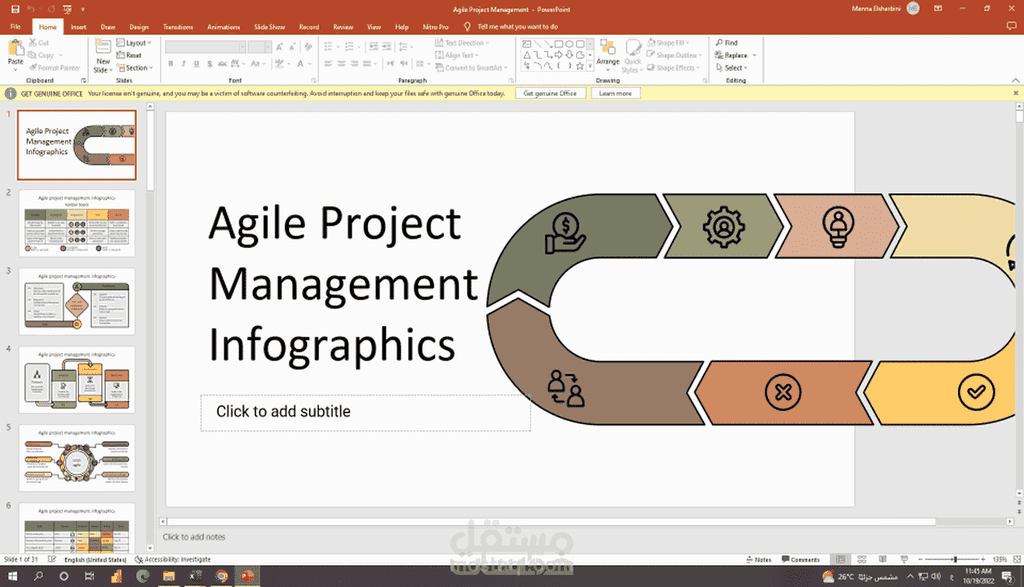The image size is (1024, 587).
Task: Click the subtitle placeholder text box
Action: coord(366,412)
